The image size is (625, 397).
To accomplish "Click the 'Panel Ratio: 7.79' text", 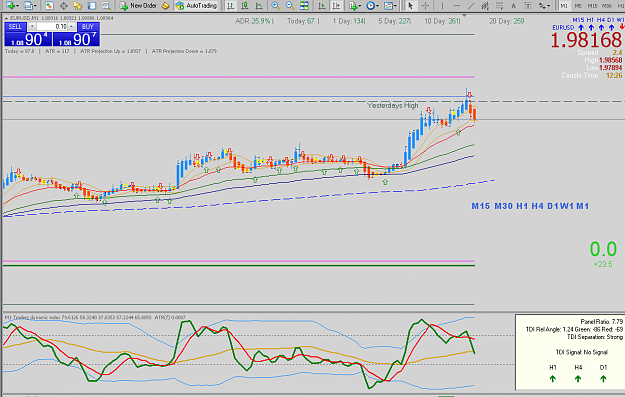I will (601, 322).
